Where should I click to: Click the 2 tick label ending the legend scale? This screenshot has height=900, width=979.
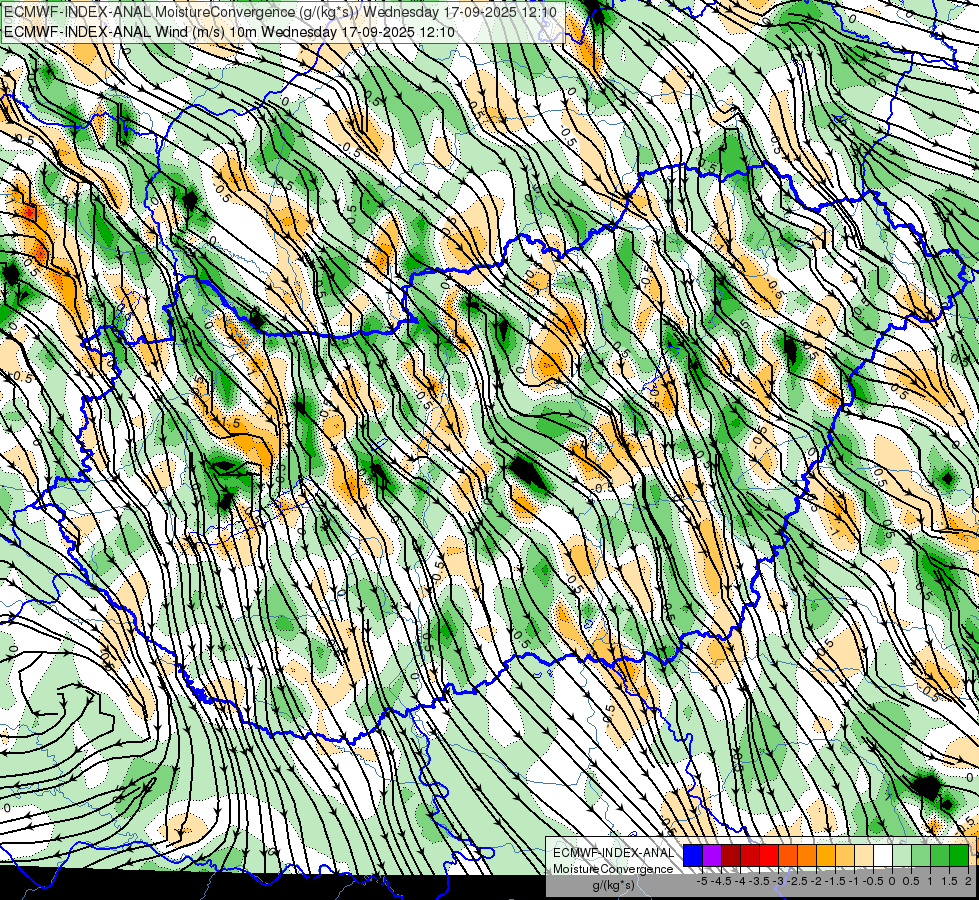coord(968,881)
